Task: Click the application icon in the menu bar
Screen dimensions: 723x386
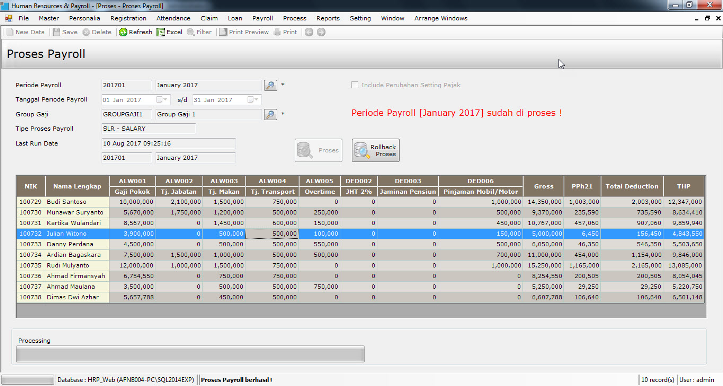Action: pos(8,18)
